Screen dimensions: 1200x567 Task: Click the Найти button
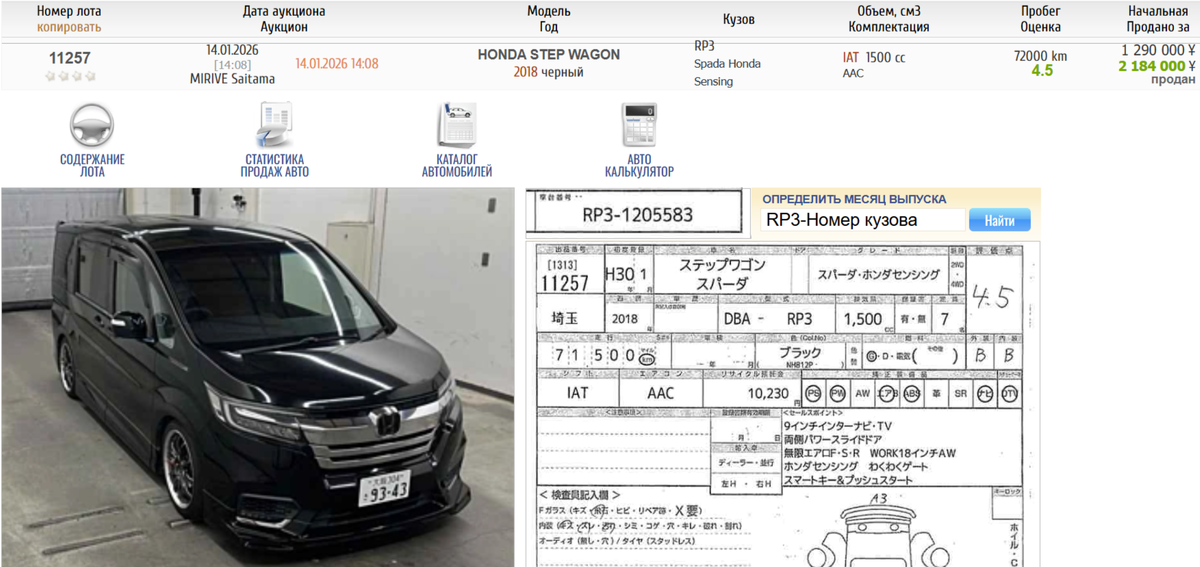1000,220
